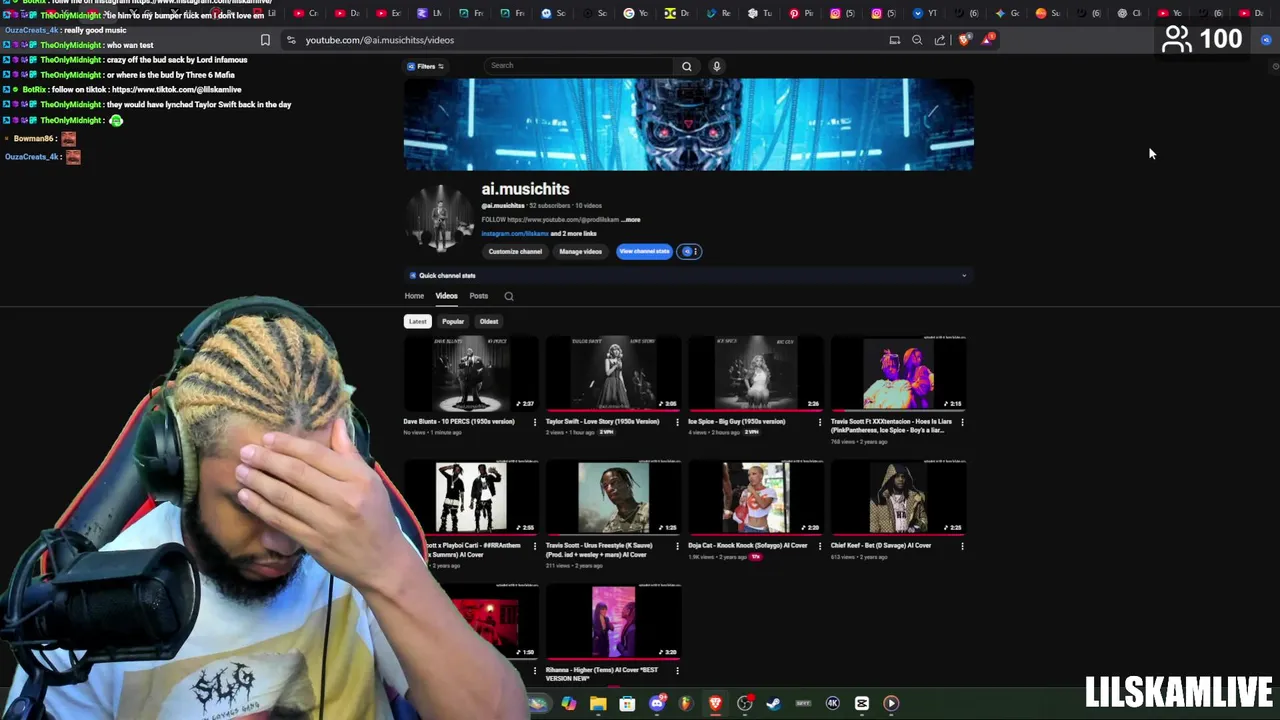Open the Doja Cat Knock Knock thumbnail
This screenshot has width=1280, height=720.
(x=756, y=498)
